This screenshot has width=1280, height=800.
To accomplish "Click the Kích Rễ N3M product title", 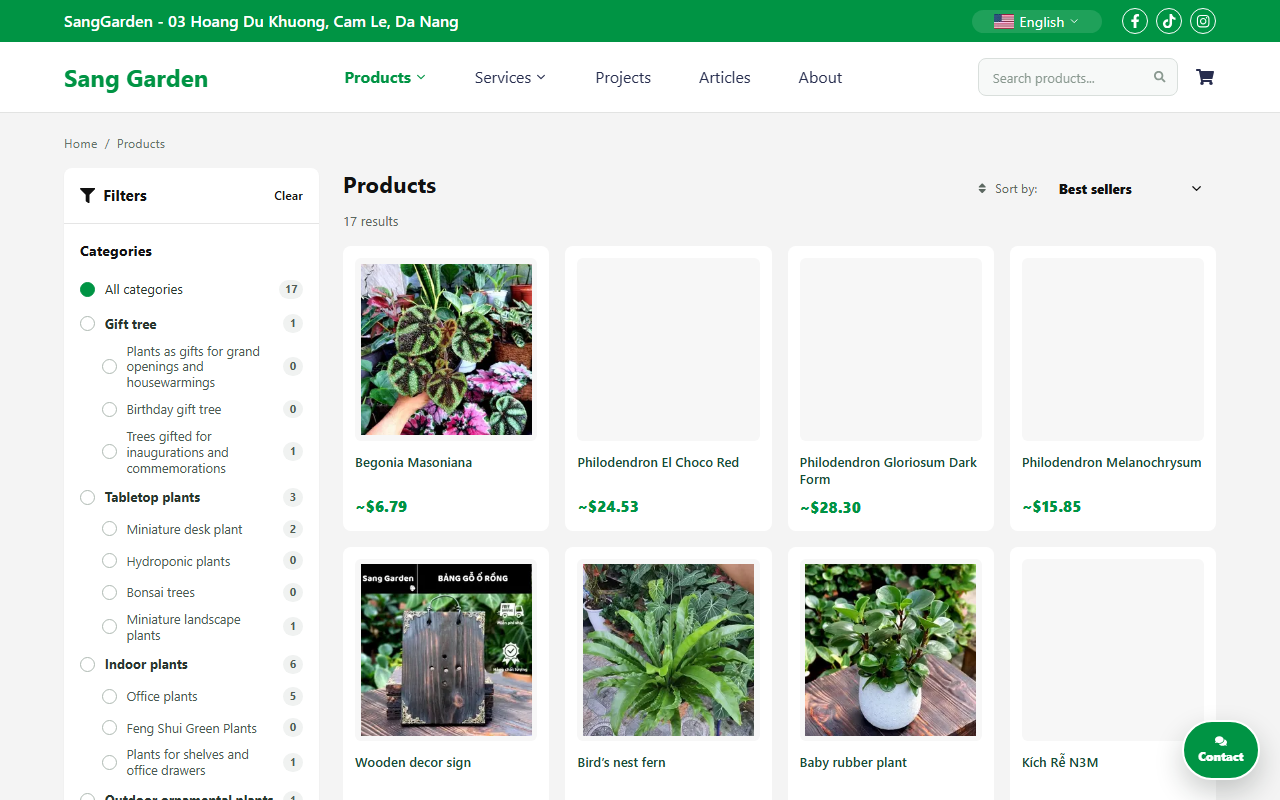I will pos(1060,763).
